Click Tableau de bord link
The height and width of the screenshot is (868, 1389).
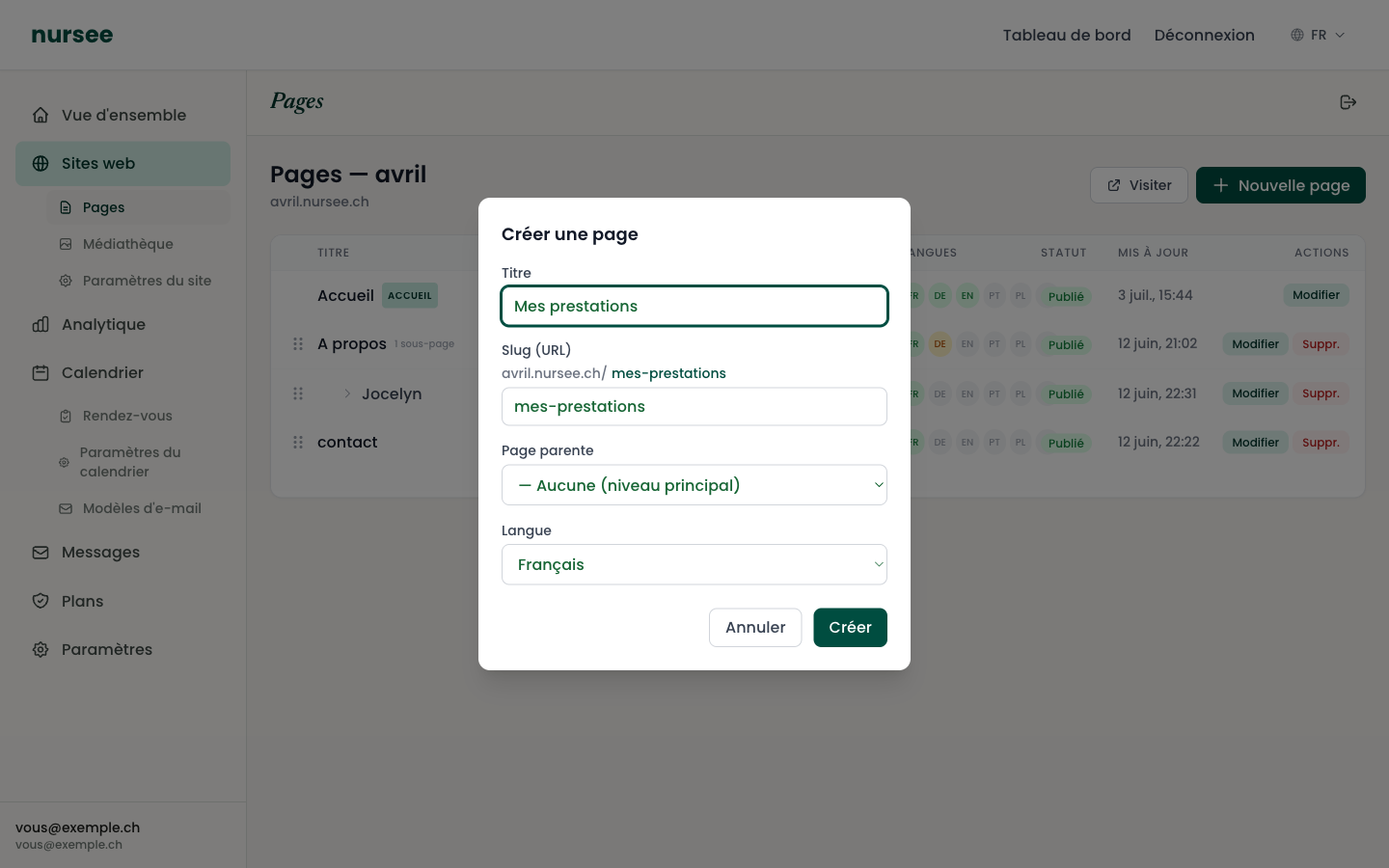(x=1067, y=35)
